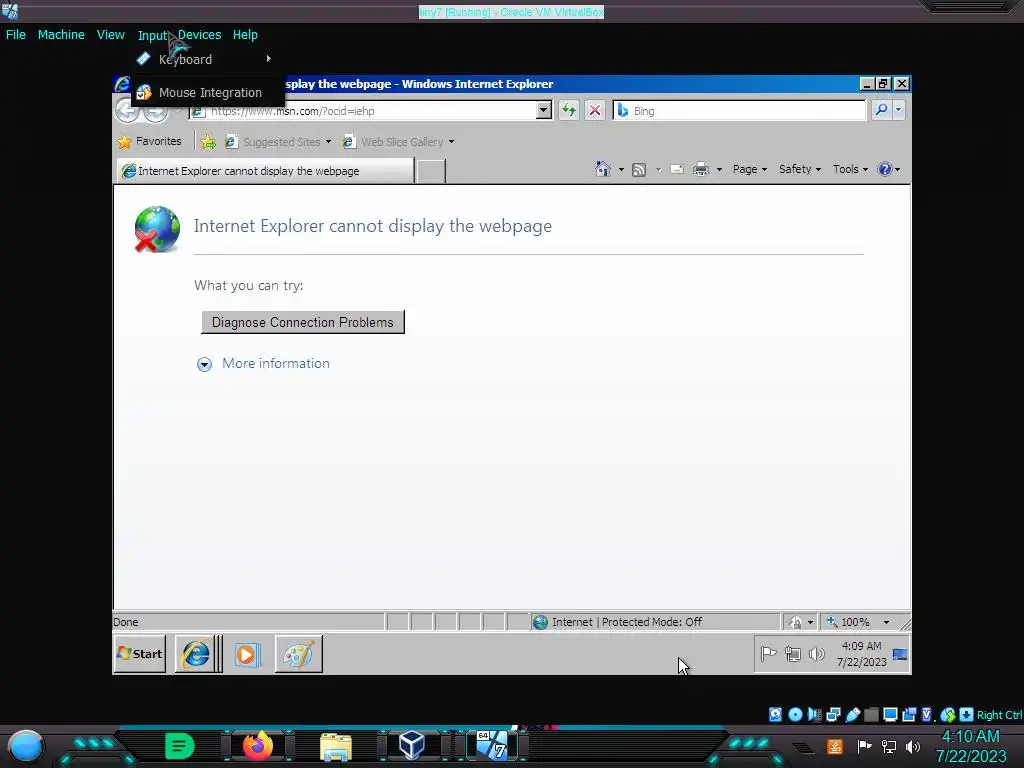Viewport: 1024px width, 768px height.
Task: Open a new blank tab
Action: click(430, 171)
